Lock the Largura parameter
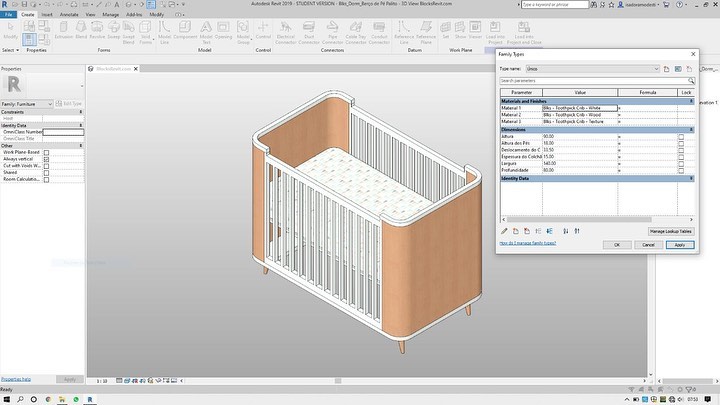 pos(681,163)
